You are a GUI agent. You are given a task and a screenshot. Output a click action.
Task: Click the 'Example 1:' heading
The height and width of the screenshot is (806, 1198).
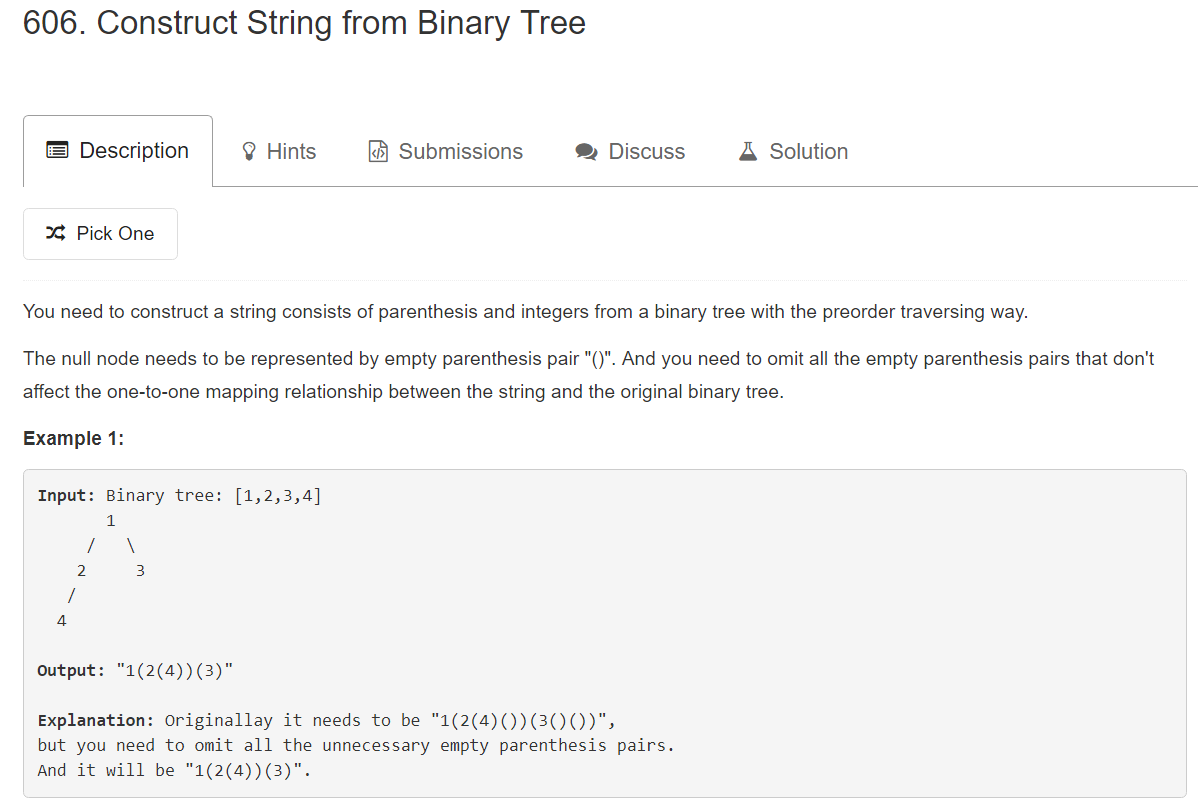click(73, 439)
